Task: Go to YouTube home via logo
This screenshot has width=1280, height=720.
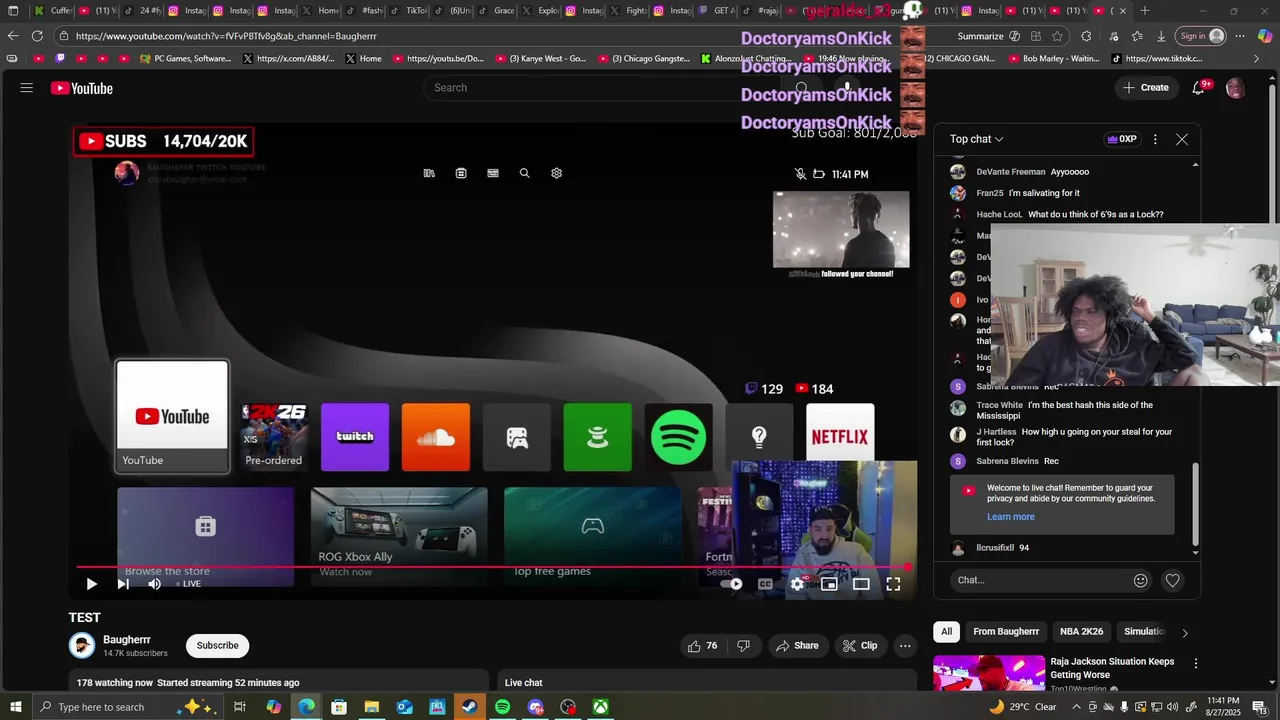Action: pyautogui.click(x=82, y=88)
